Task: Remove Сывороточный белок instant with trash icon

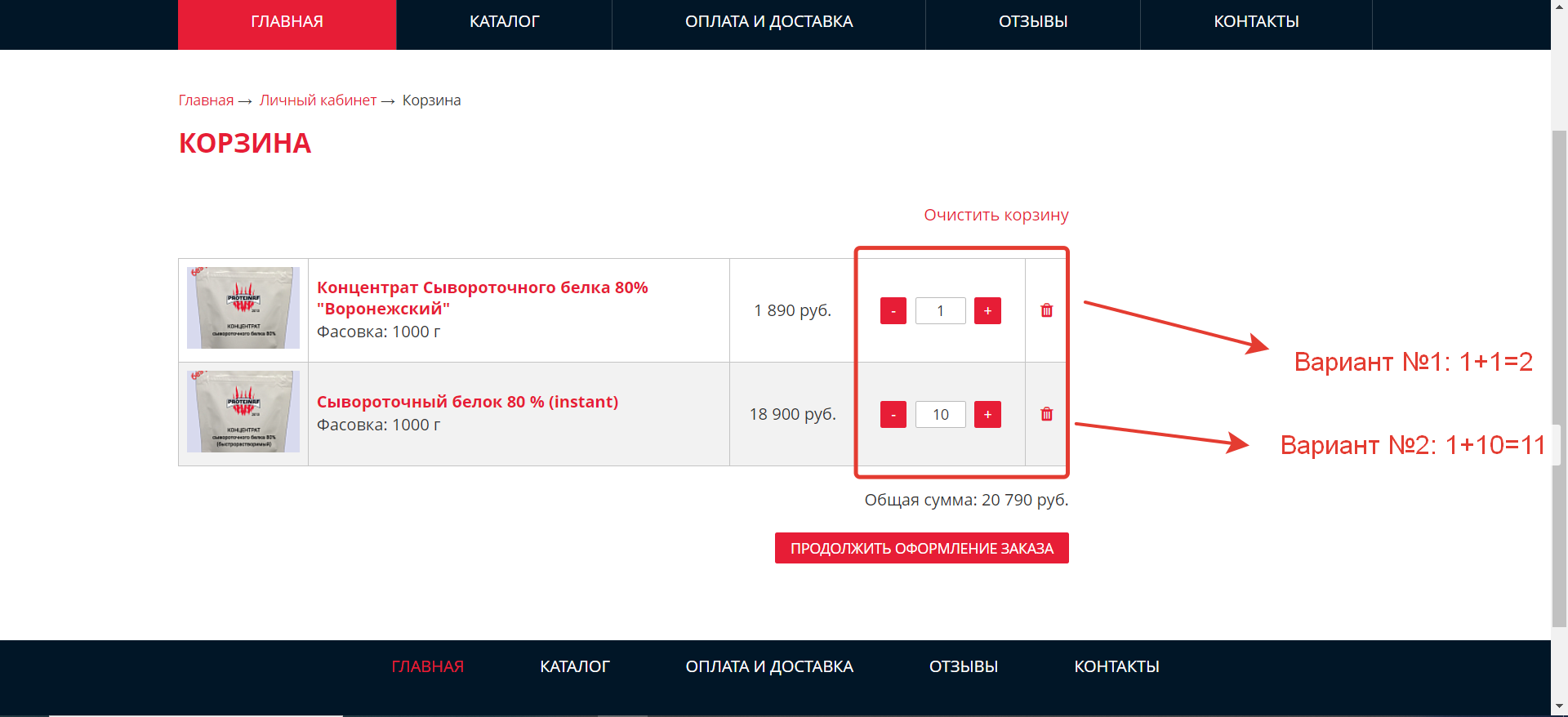Action: click(1046, 414)
